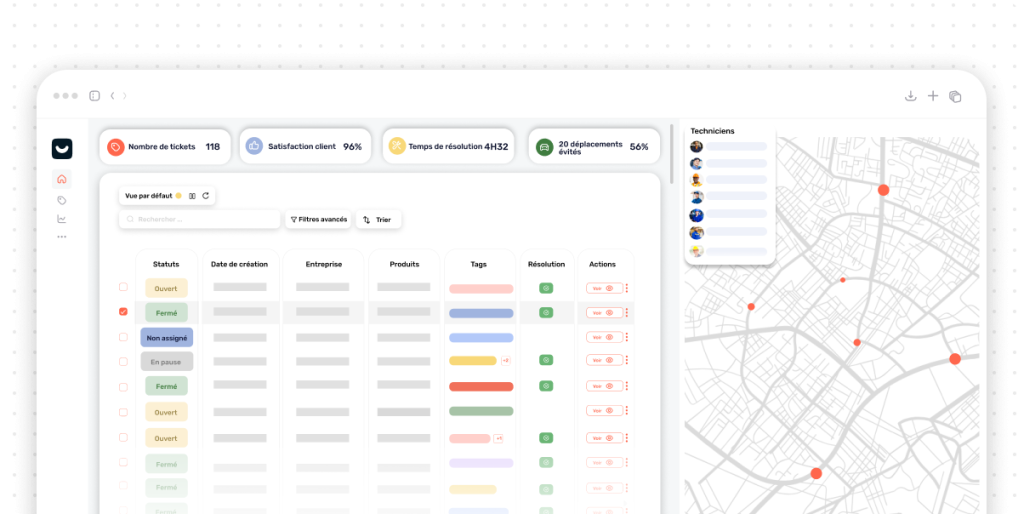Uncheck the selected Fermé ticket checkbox
This screenshot has width=1024, height=514.
click(x=123, y=312)
